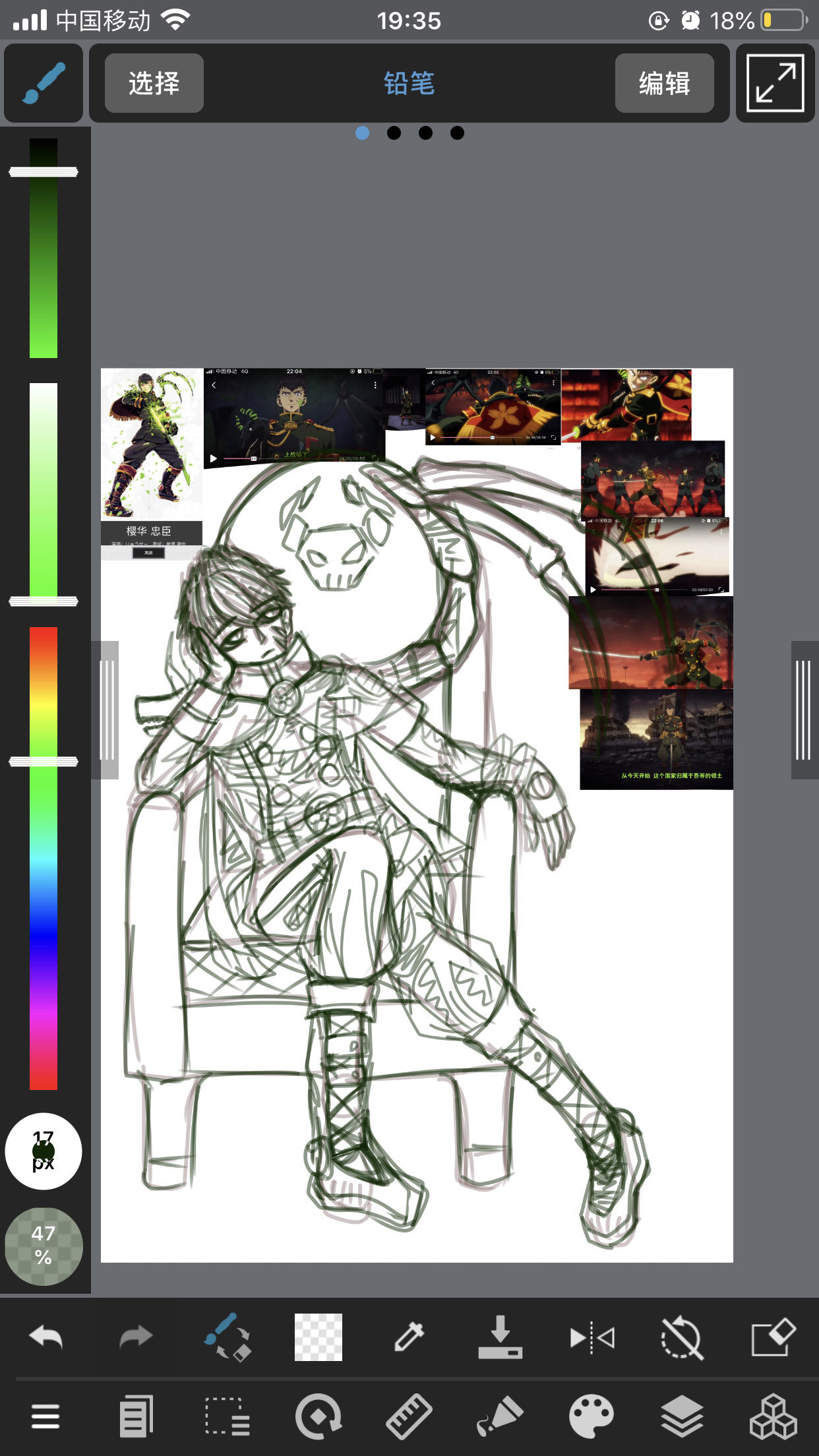Image resolution: width=819 pixels, height=1456 pixels.
Task: Tap the 编辑 button
Action: 664,84
